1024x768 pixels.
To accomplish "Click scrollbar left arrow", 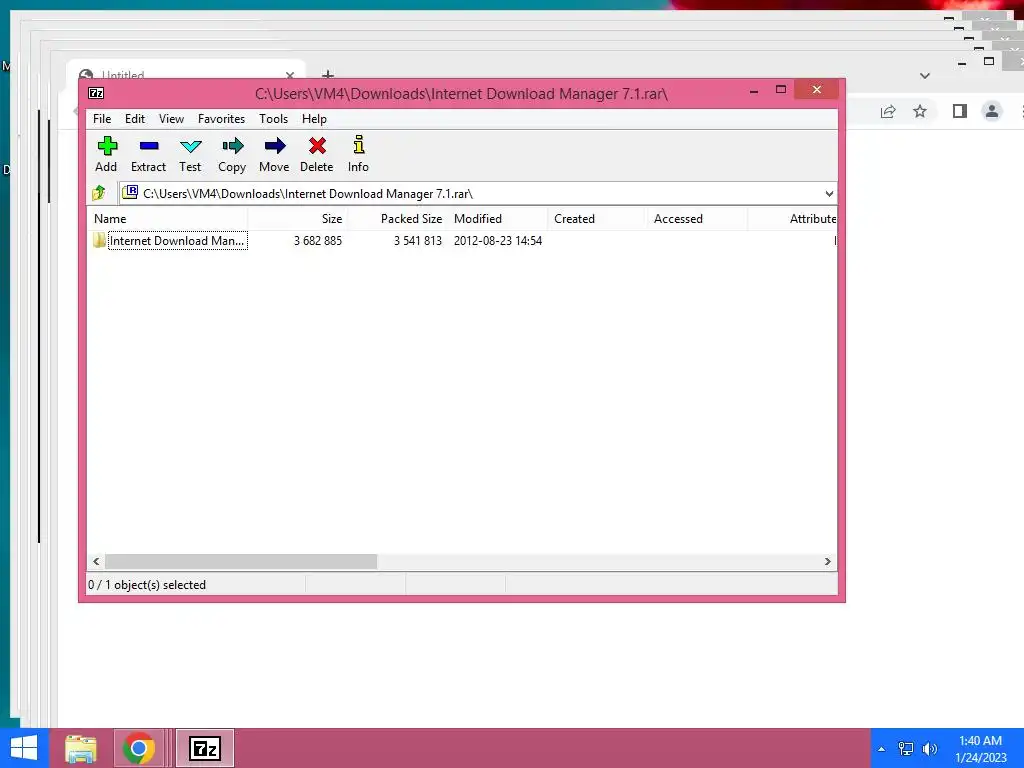I will pos(96,562).
